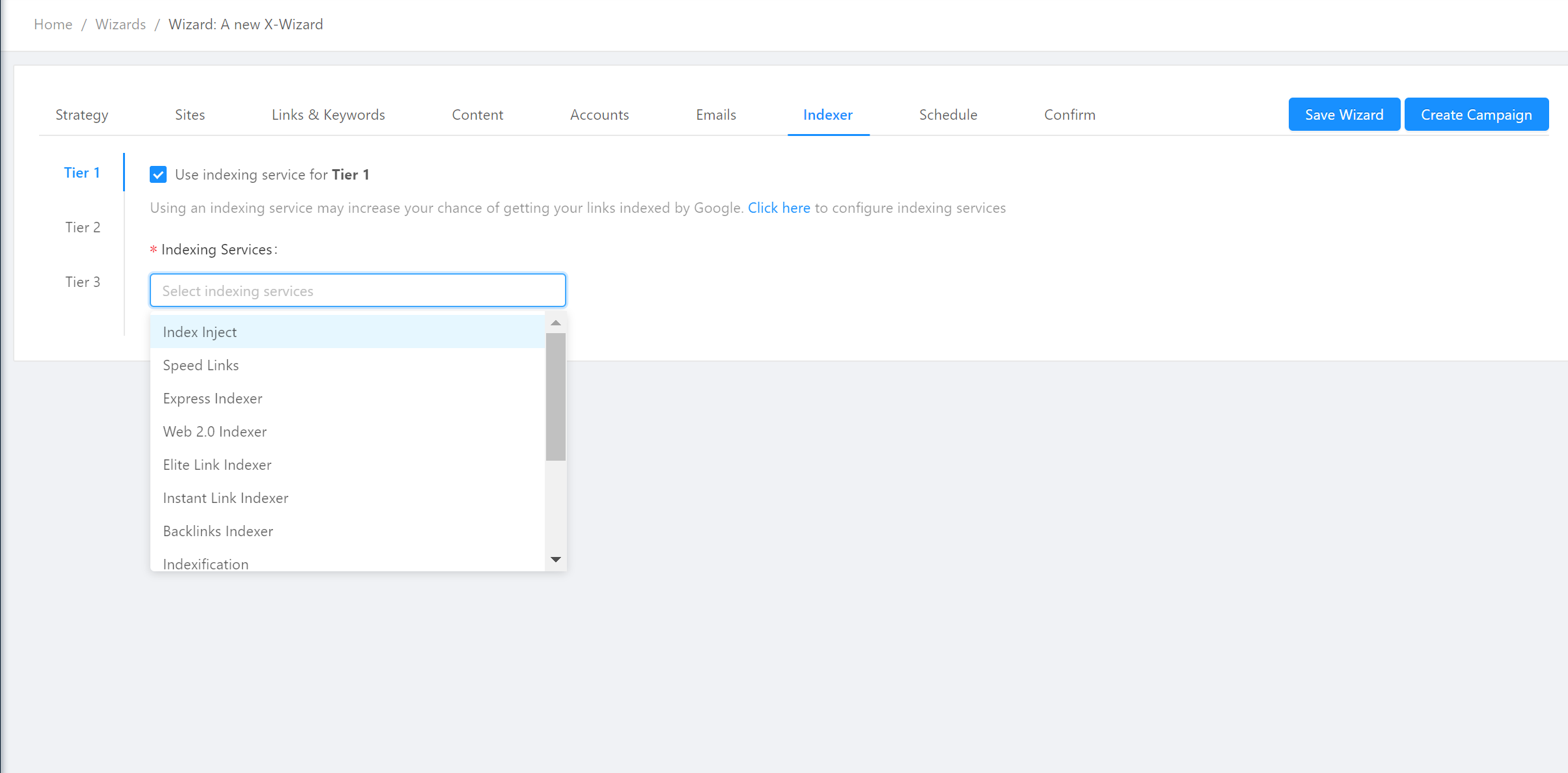Switch to the Schedule tab
The width and height of the screenshot is (1568, 773).
(948, 115)
